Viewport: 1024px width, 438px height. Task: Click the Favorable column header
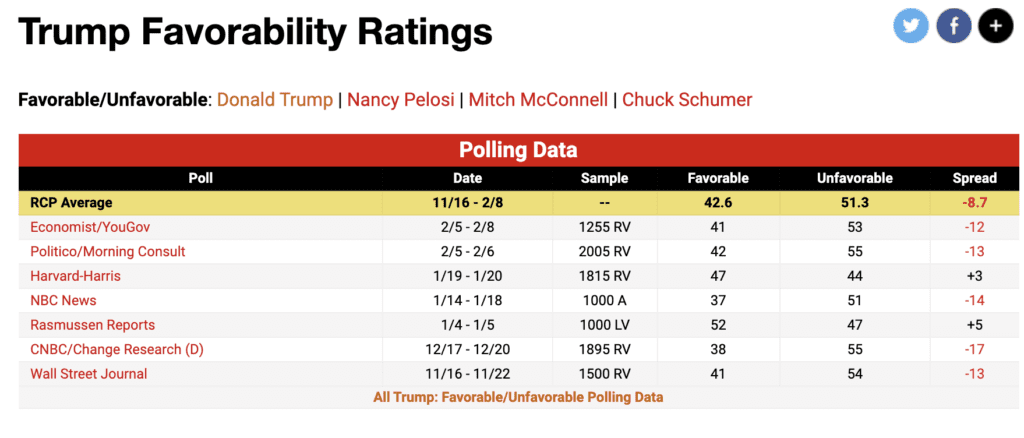pos(718,178)
